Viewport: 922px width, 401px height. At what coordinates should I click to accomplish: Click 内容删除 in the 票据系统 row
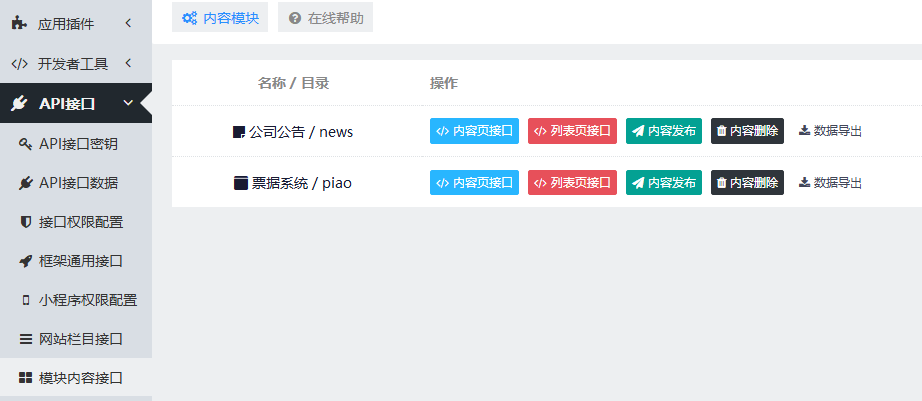(x=747, y=182)
